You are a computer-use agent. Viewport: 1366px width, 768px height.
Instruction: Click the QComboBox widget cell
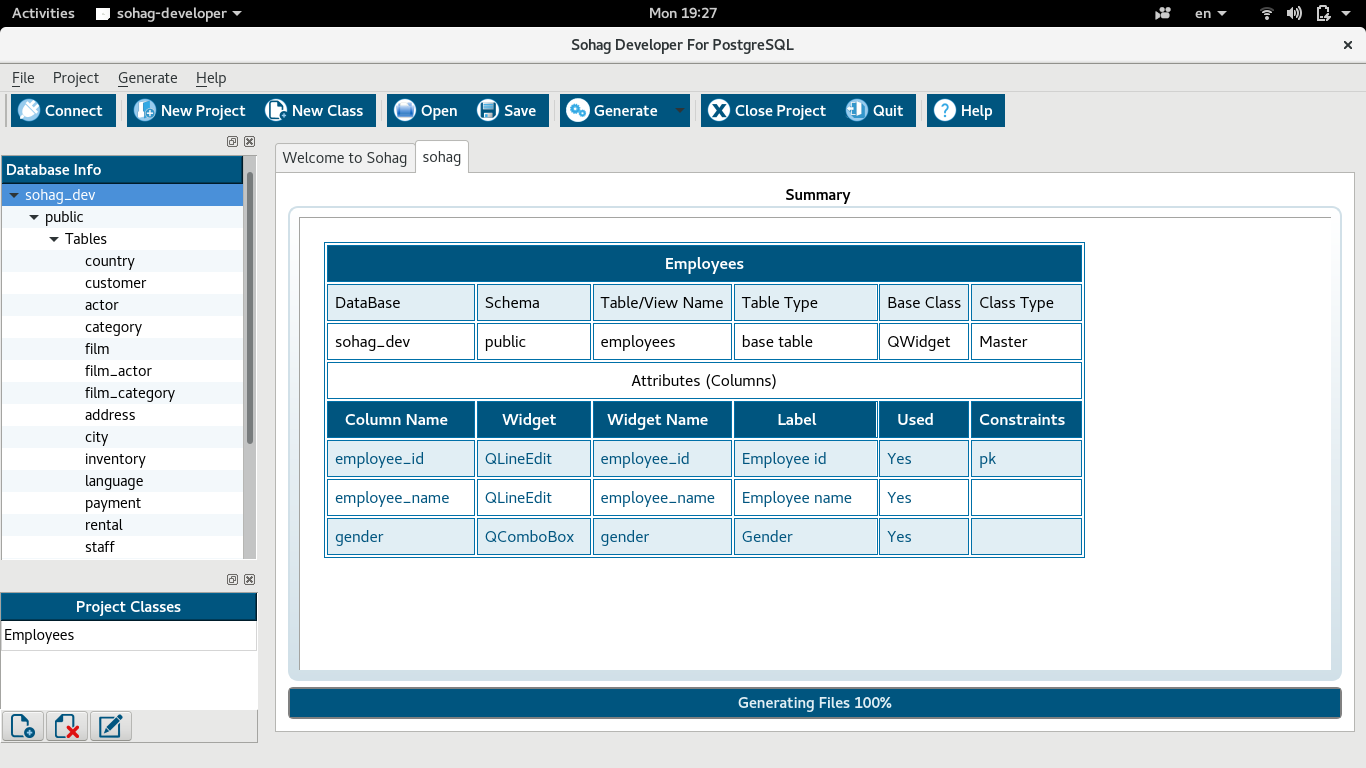[533, 537]
